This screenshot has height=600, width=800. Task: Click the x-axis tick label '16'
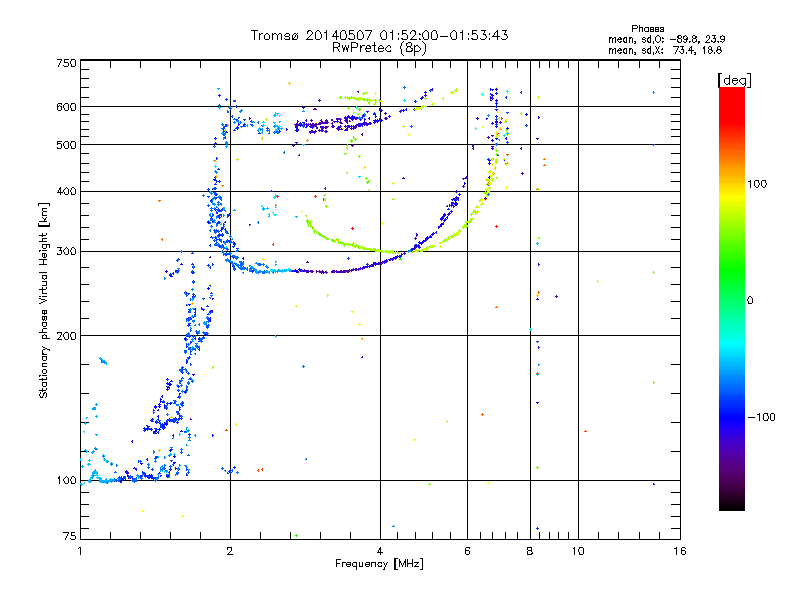680,551
